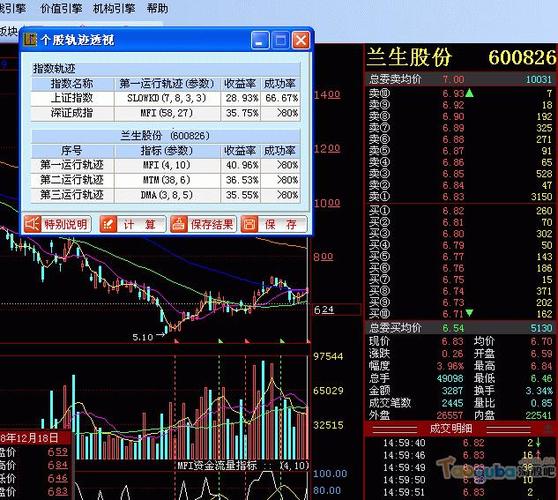
Task: Click the dialog title bar app icon
Action: coord(30,40)
